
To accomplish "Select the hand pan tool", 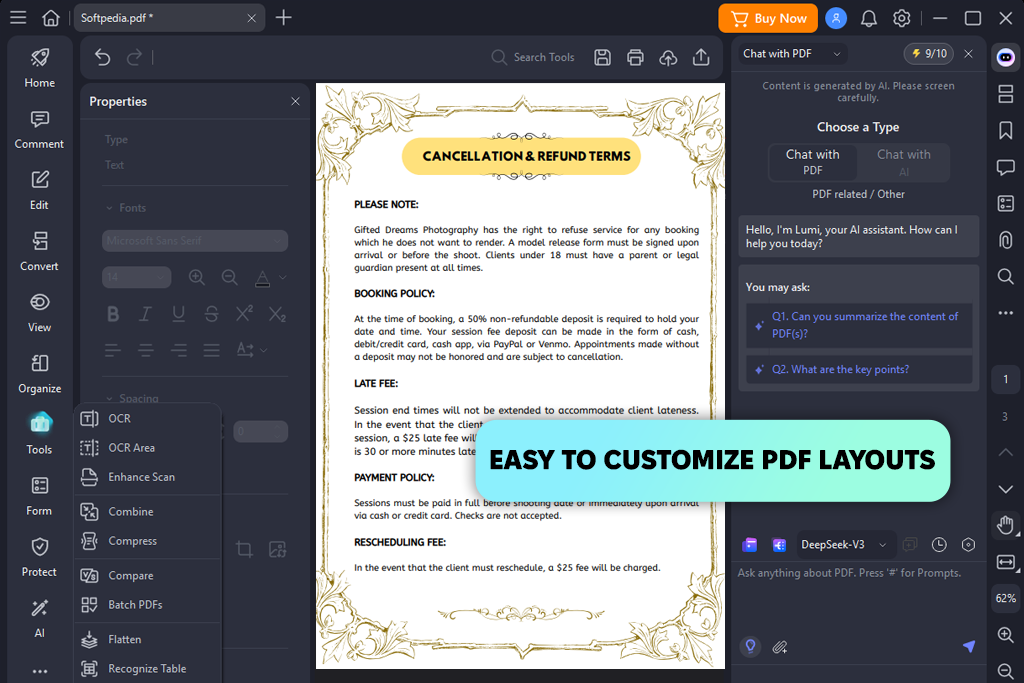I will pos(1006,524).
